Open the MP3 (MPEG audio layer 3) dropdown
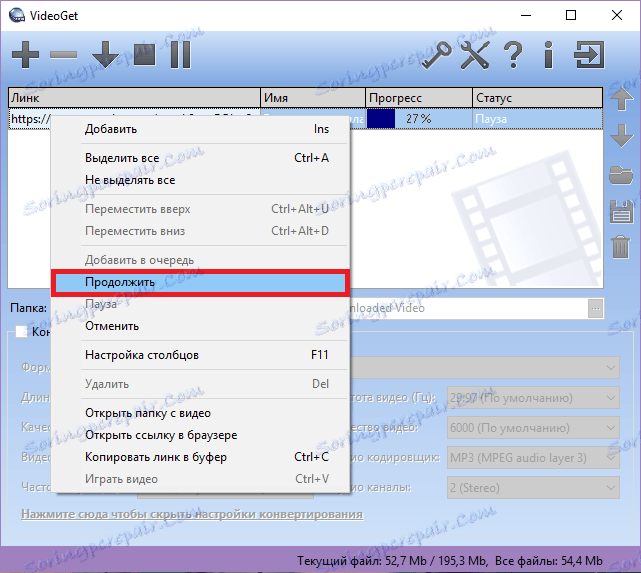 533,458
